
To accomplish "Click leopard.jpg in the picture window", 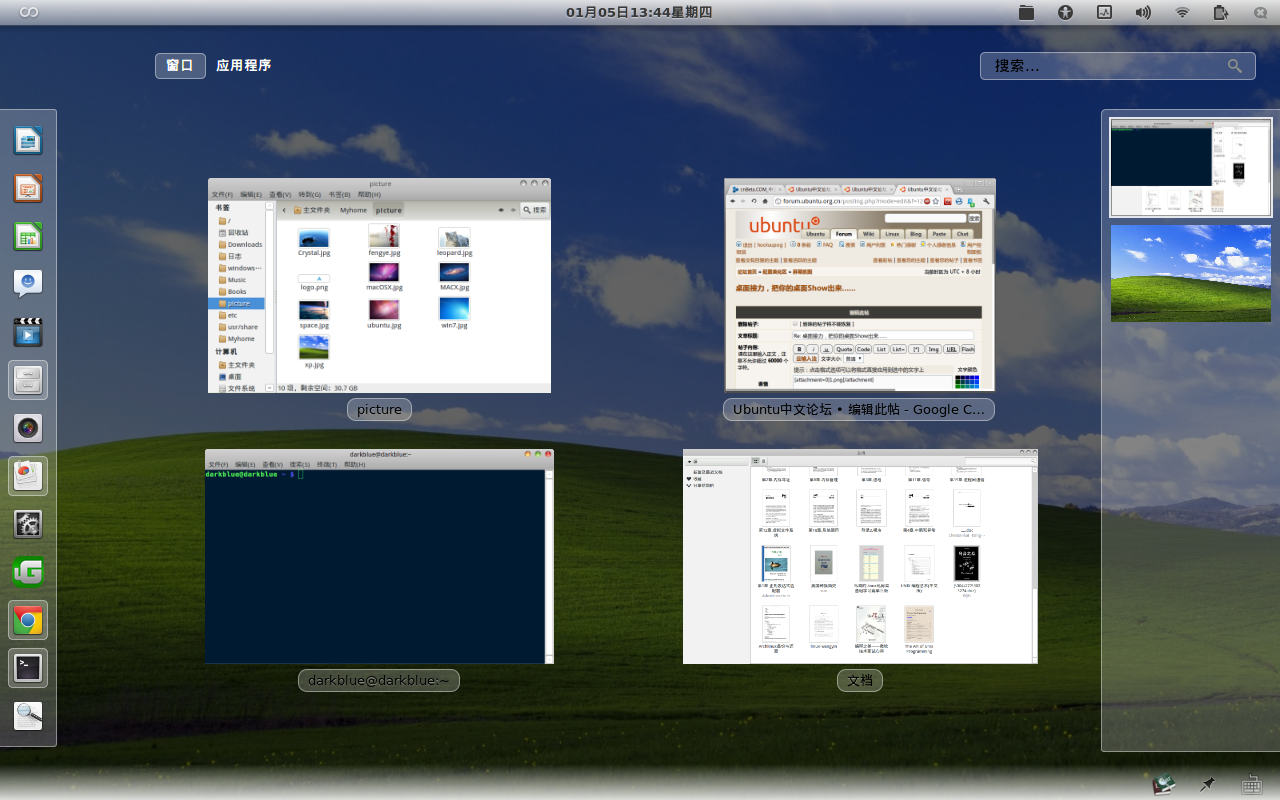I will coord(454,242).
